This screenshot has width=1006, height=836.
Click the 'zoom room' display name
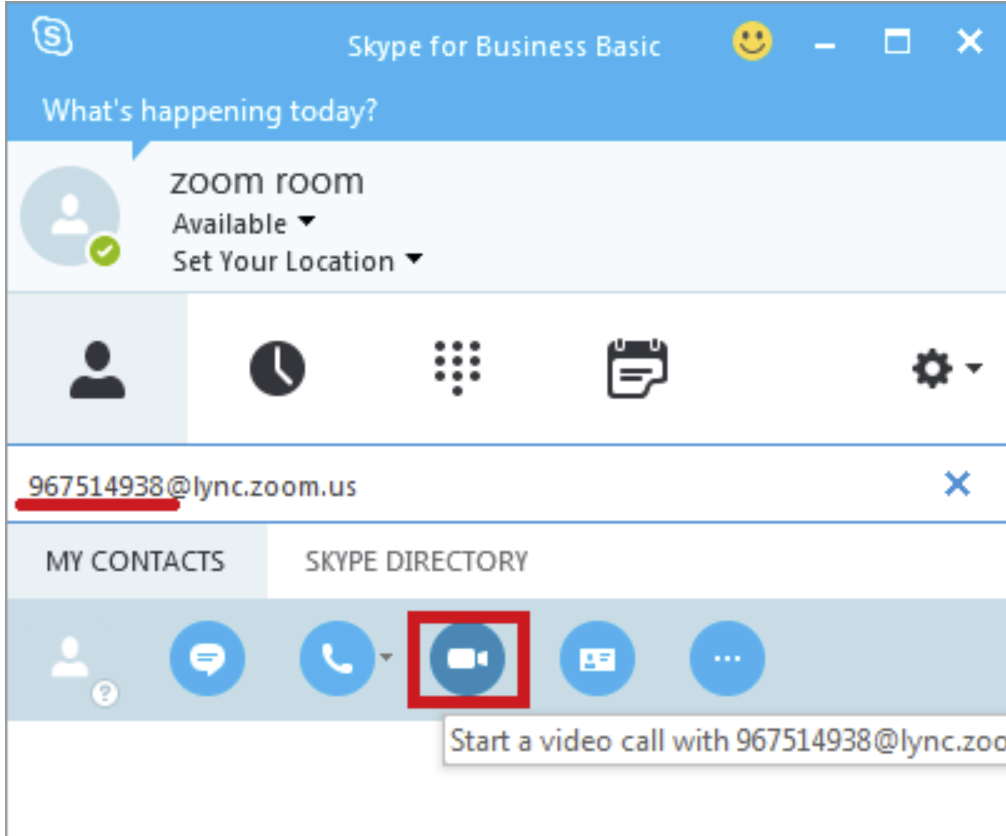click(x=267, y=183)
